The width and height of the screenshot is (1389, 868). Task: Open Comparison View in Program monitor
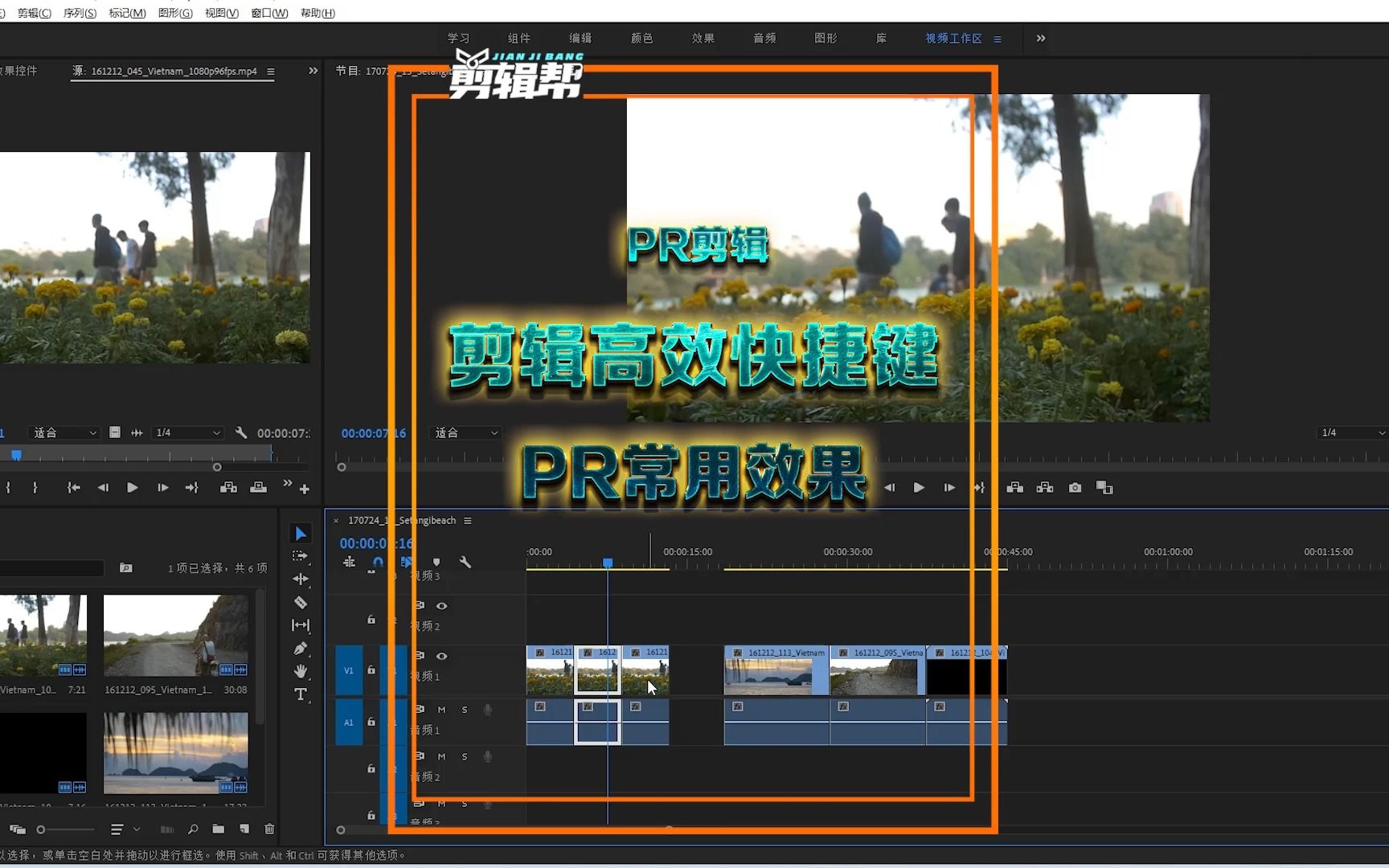[x=1104, y=488]
